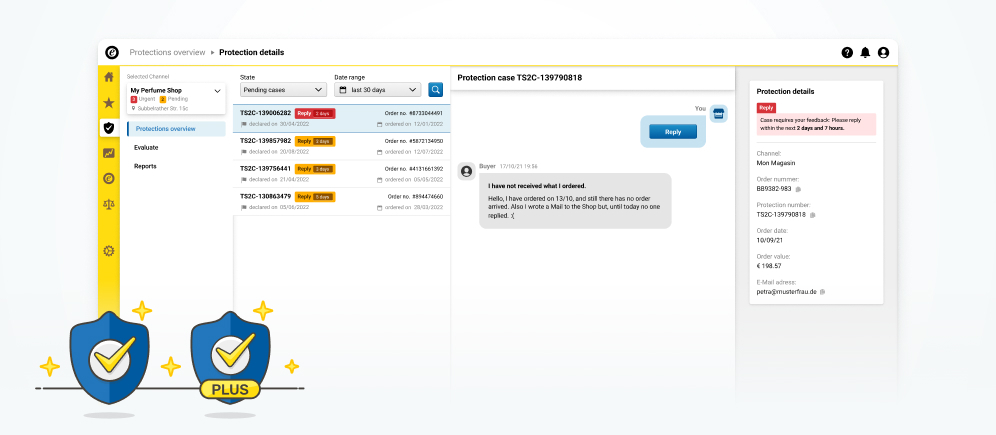Click the blue search magnifier button
The image size is (996, 435).
pyautogui.click(x=435, y=90)
